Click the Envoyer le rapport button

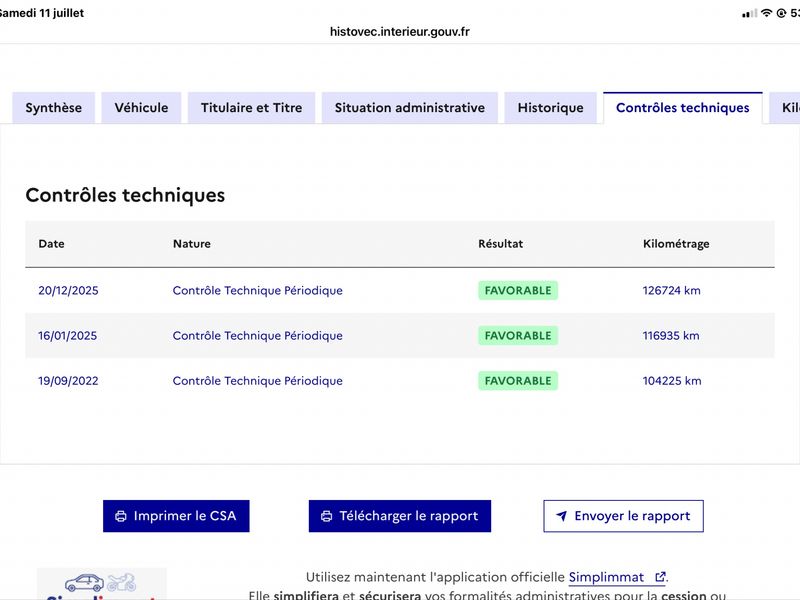[x=623, y=516]
